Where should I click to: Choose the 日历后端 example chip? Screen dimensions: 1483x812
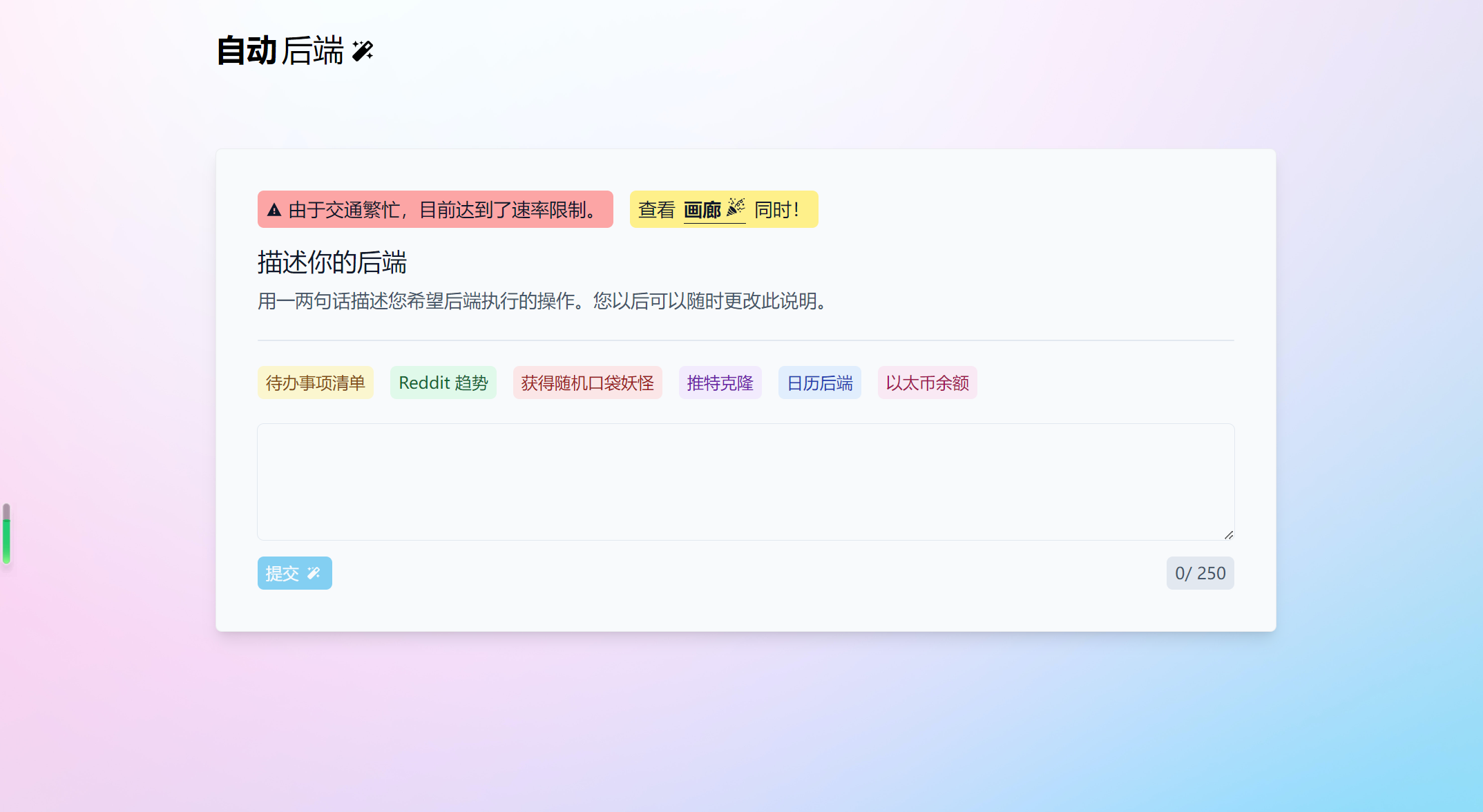pyautogui.click(x=819, y=383)
